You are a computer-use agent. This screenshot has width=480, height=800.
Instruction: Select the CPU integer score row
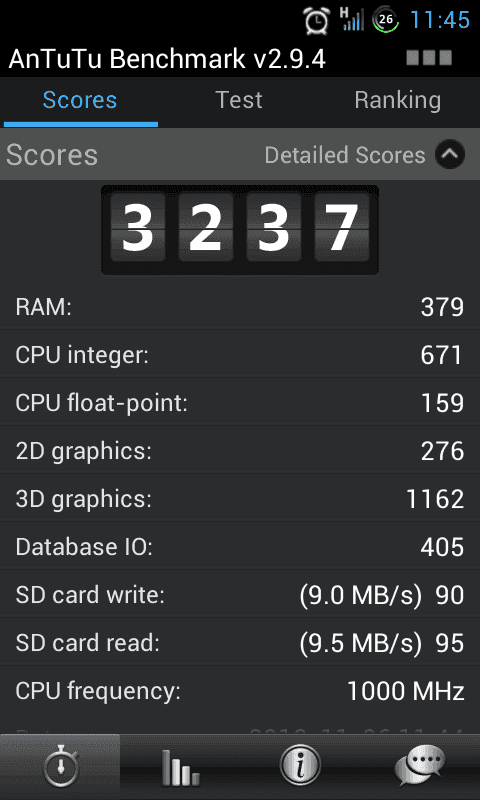[x=240, y=355]
